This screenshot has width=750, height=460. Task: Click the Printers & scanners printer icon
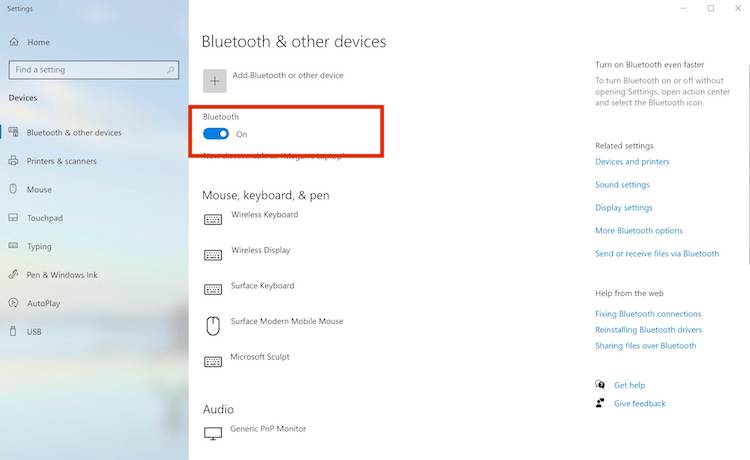point(13,161)
